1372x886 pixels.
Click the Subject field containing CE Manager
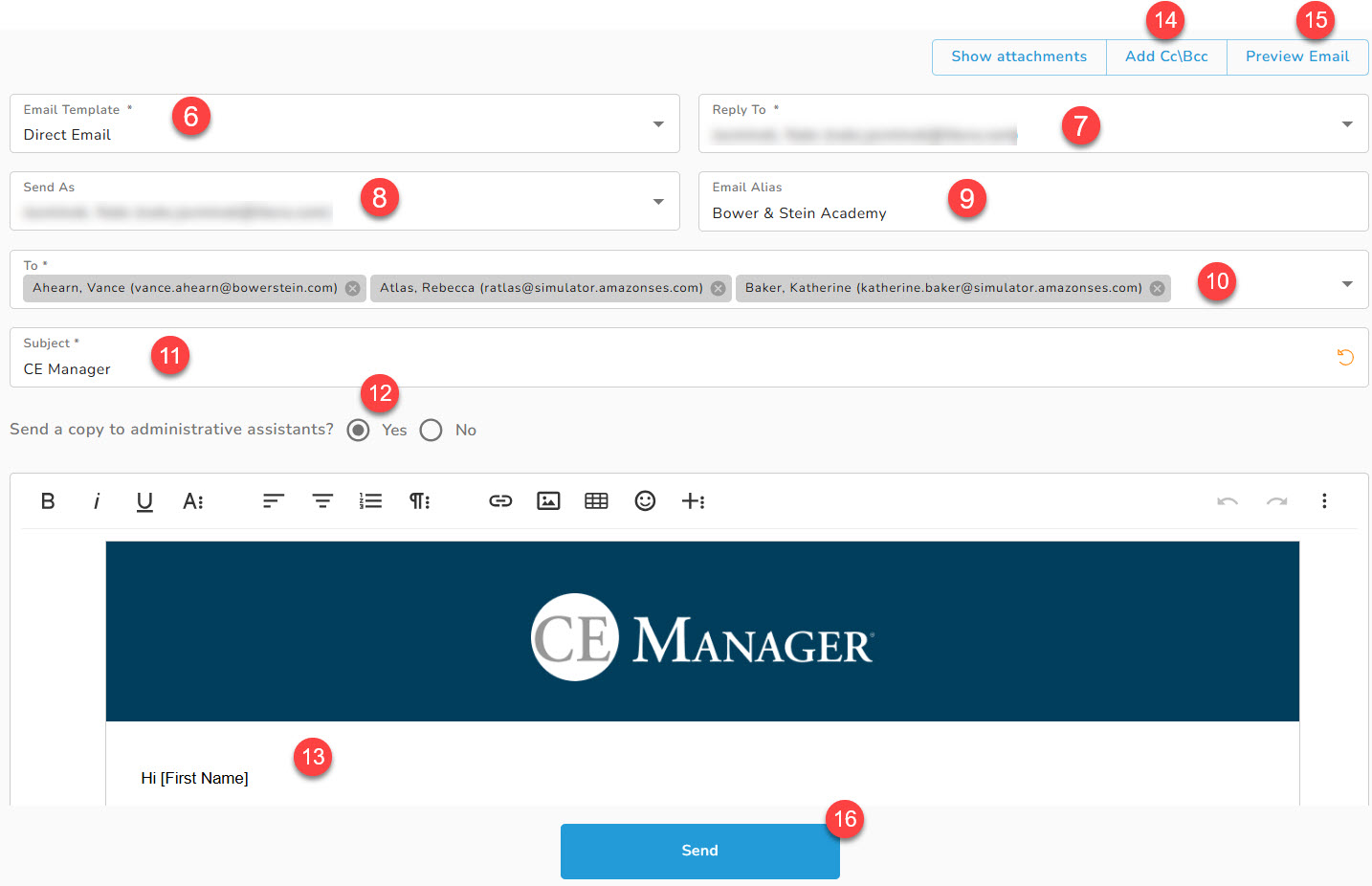tap(689, 357)
